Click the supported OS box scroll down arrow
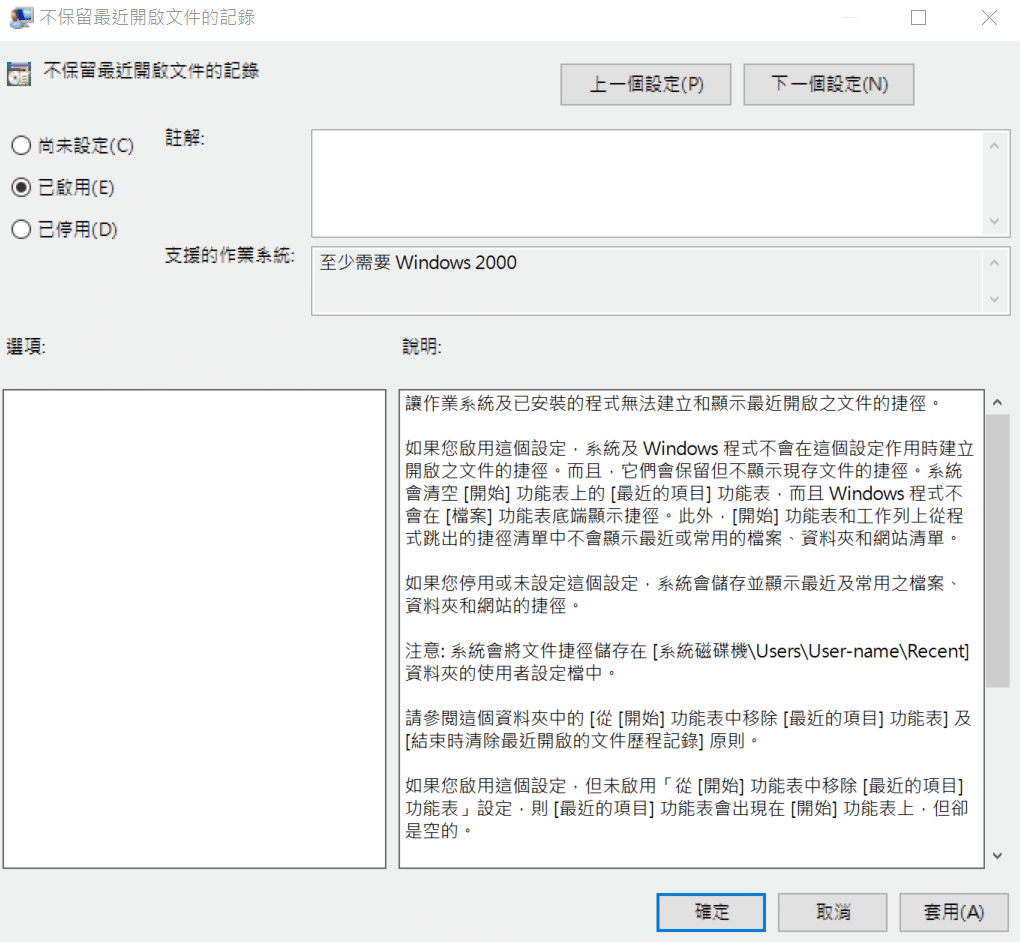The height and width of the screenshot is (942, 1020). tap(994, 299)
